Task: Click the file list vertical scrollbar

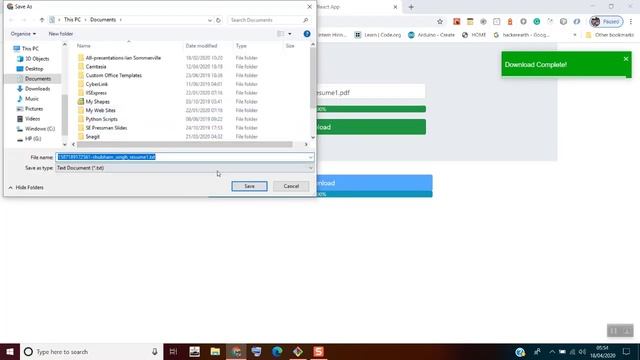Action: click(x=313, y=78)
